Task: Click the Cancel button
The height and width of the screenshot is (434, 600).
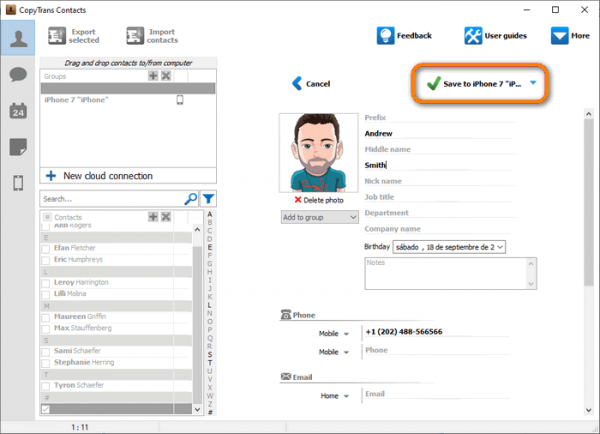Action: coord(311,84)
